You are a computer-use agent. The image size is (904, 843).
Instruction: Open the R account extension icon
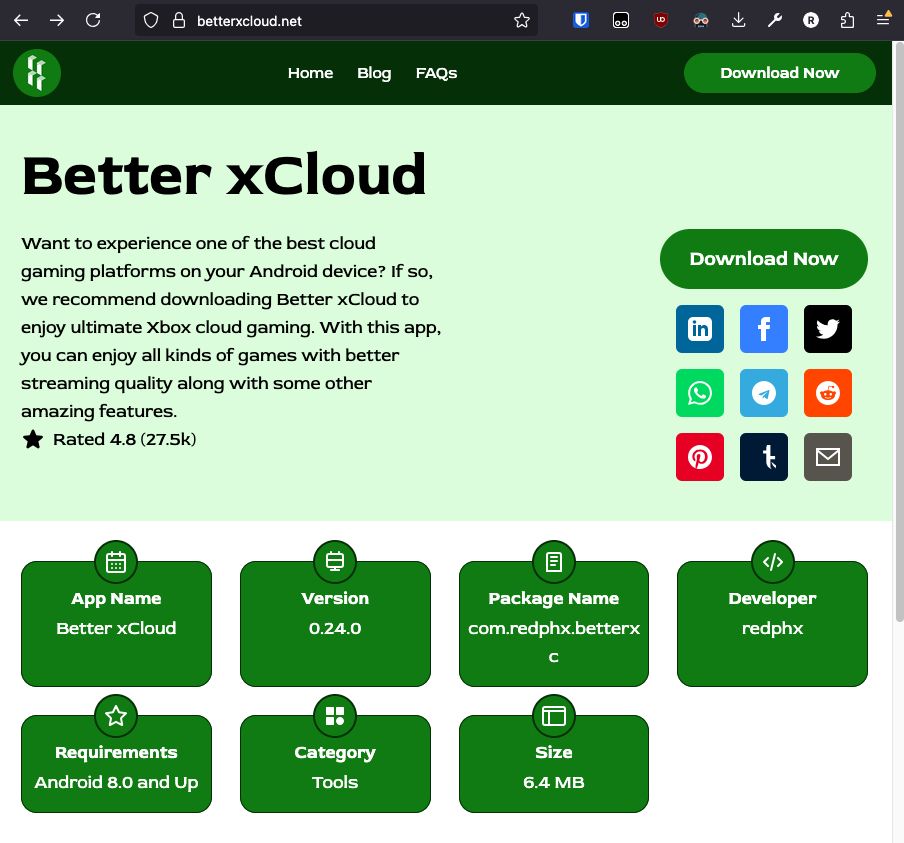(811, 21)
